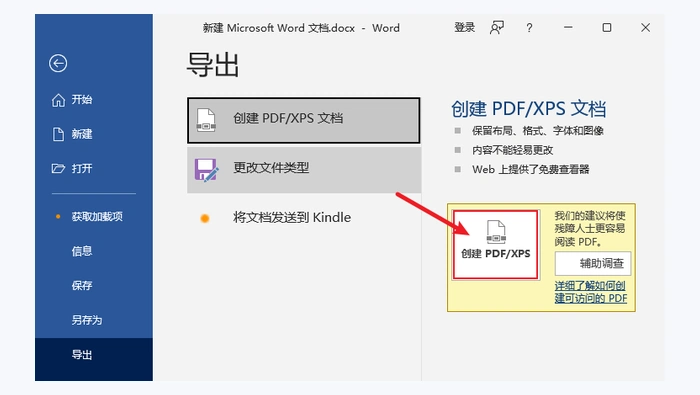Viewport: 700px width, 395px height.
Task: Open 详细了解如何创建可访问的 PDF link
Action: pyautogui.click(x=591, y=292)
